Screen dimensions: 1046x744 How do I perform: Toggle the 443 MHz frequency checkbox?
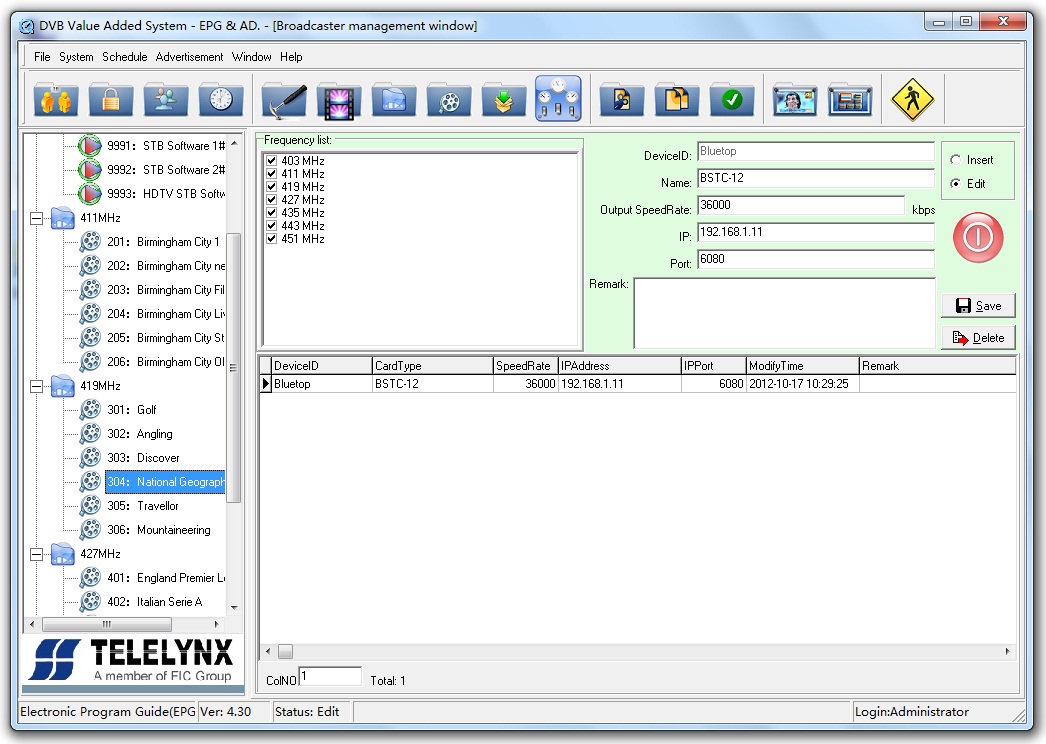[x=272, y=226]
